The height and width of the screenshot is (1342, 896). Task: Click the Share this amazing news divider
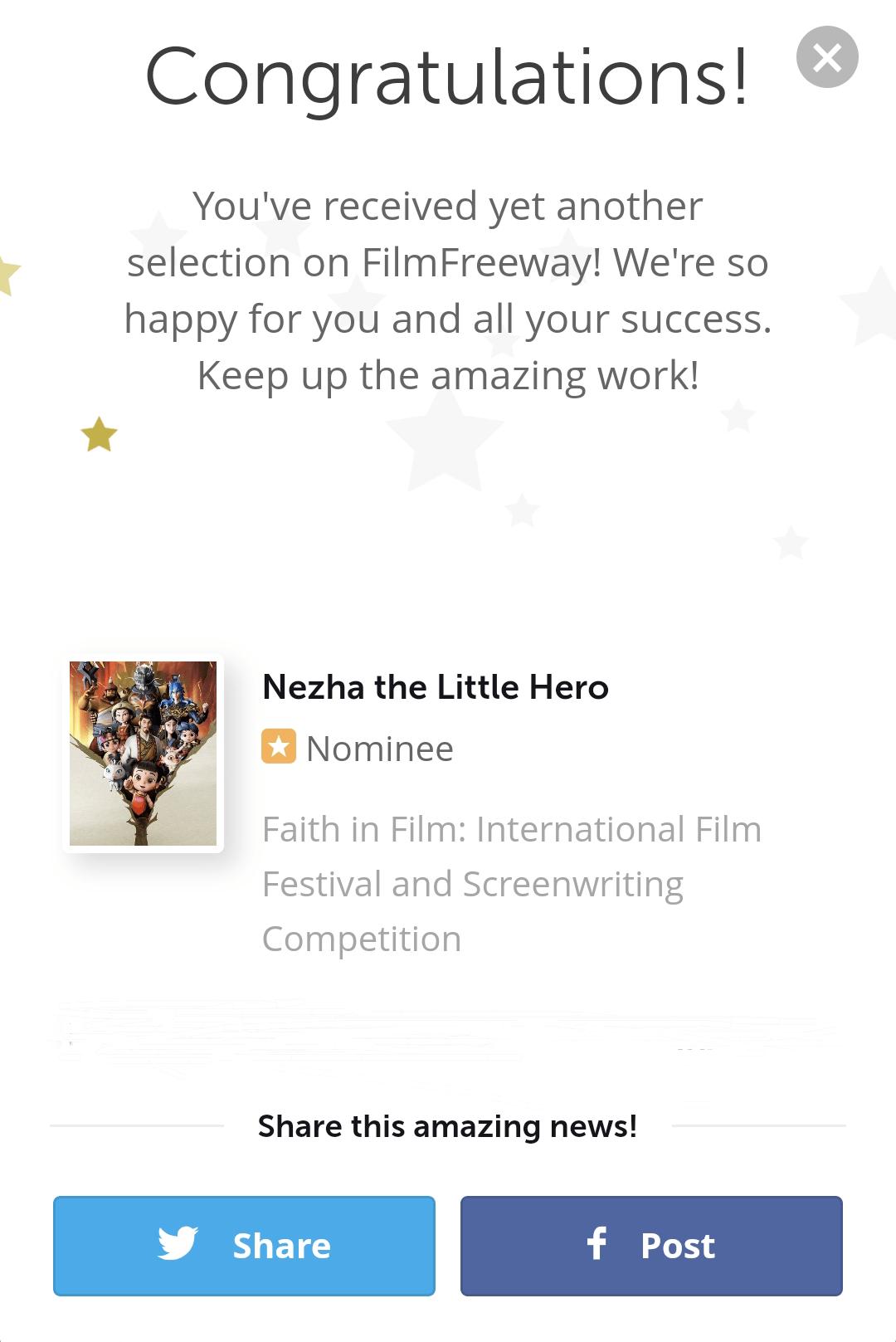coord(446,1126)
